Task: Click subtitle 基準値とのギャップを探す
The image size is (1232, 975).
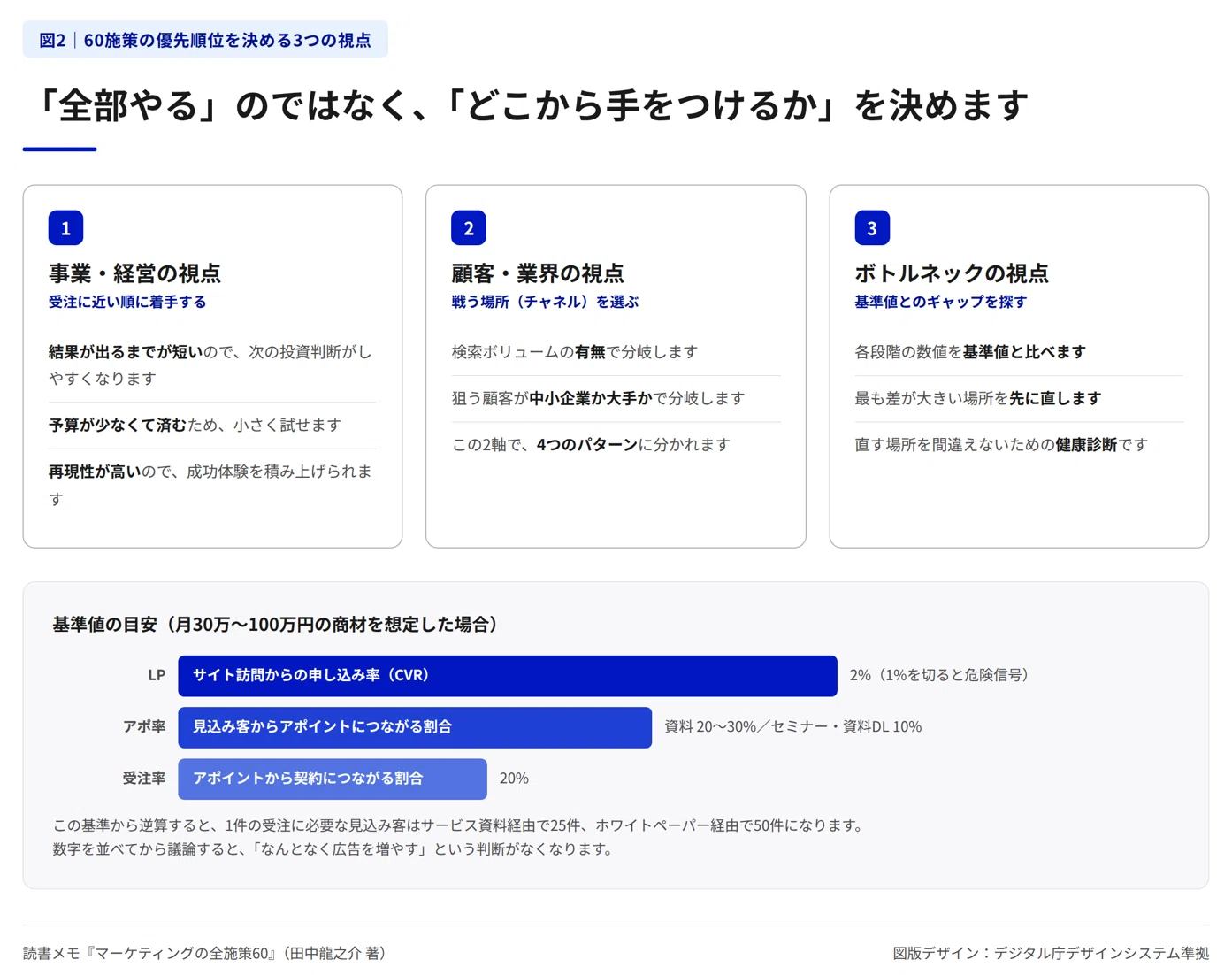Action: [x=941, y=302]
